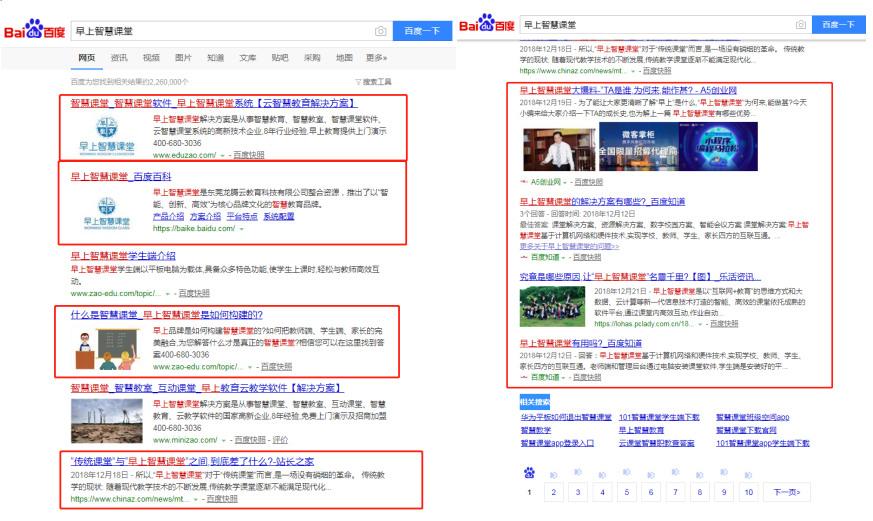This screenshot has height=521, width=873.
Task: Open result 早上智慧课堂的解决方案有哪些?_百度知道
Action: click(x=602, y=201)
